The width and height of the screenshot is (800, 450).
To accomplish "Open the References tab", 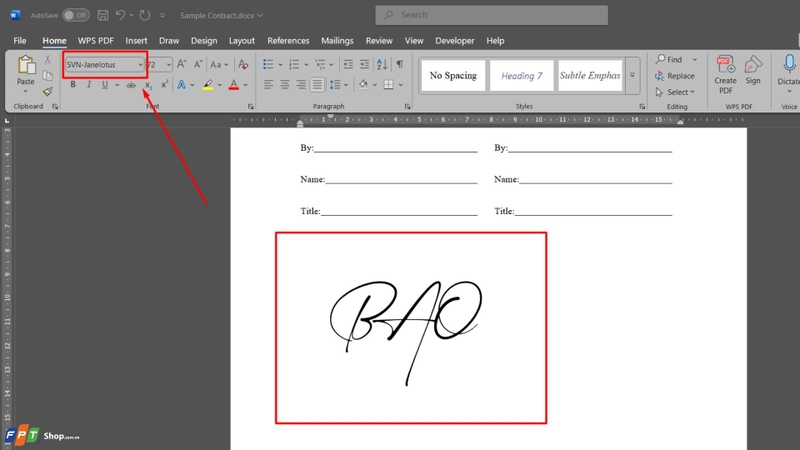I will pyautogui.click(x=288, y=41).
